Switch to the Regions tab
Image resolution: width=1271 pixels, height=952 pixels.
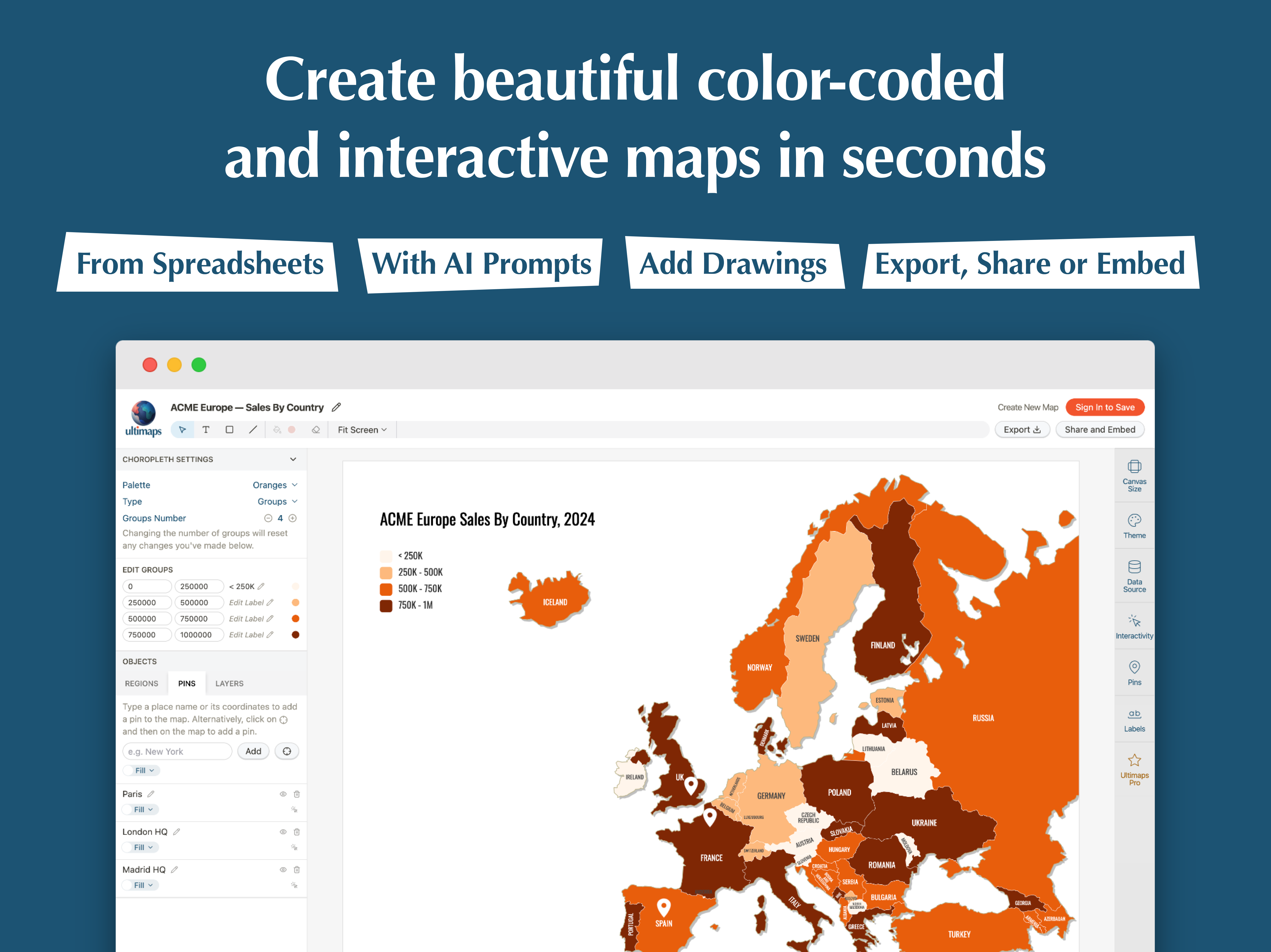pos(141,684)
